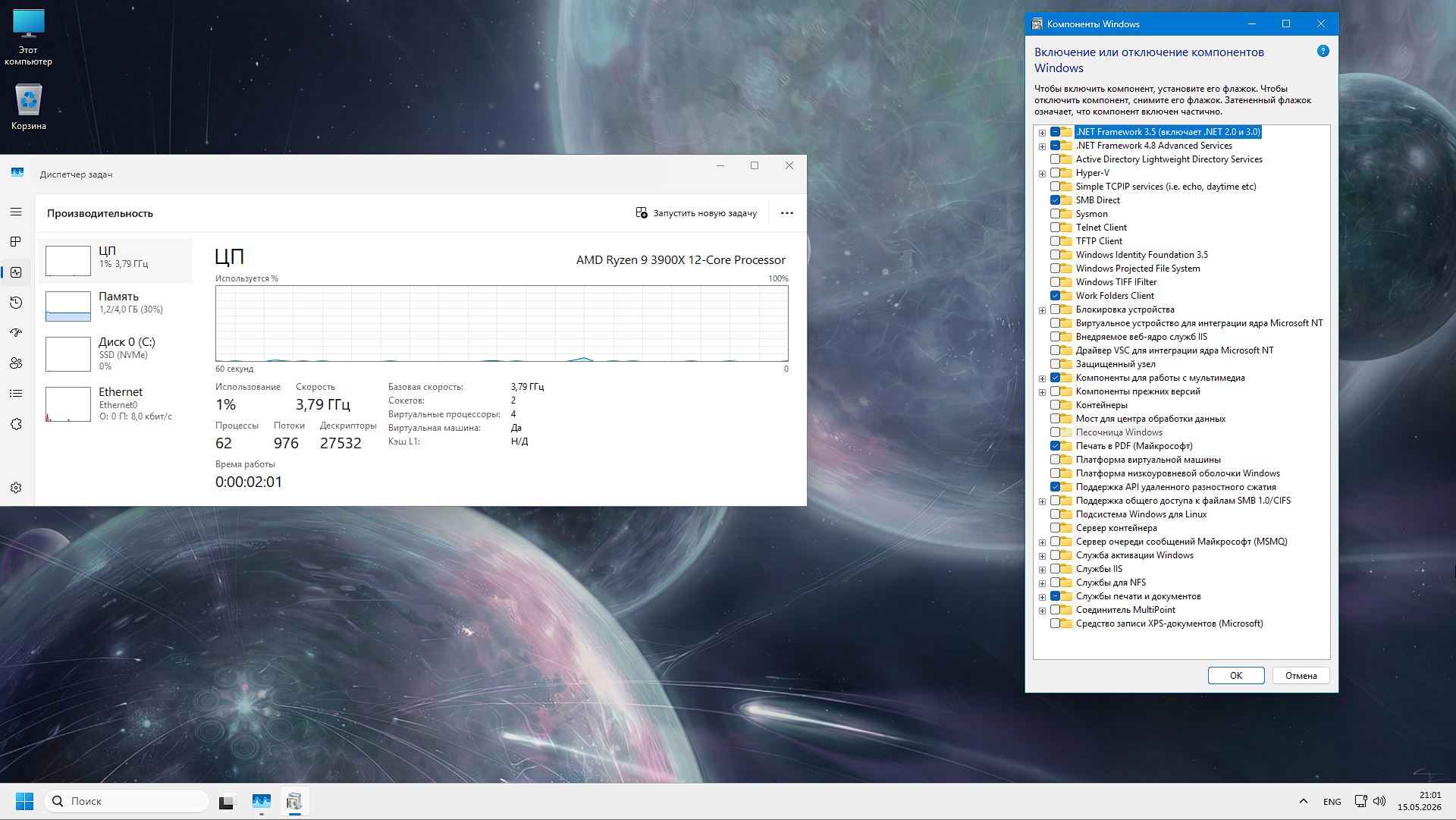Click the network icon in the system tray
The width and height of the screenshot is (1456, 820).
pyautogui.click(x=1360, y=801)
